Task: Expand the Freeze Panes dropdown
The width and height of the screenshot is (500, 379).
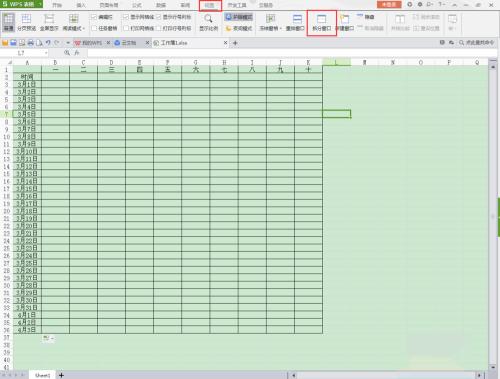Action: click(281, 29)
